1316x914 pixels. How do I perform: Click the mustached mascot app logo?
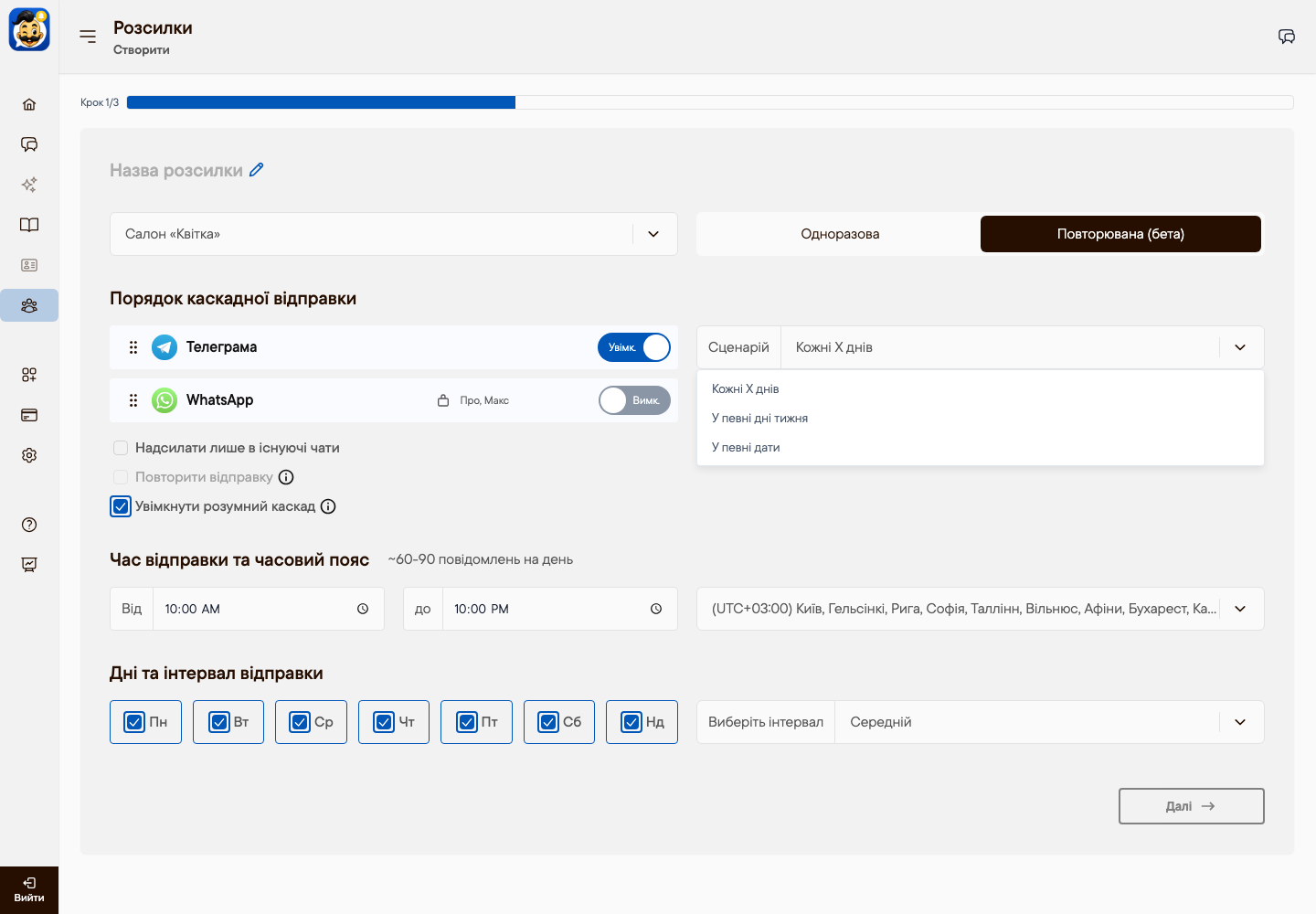click(29, 29)
